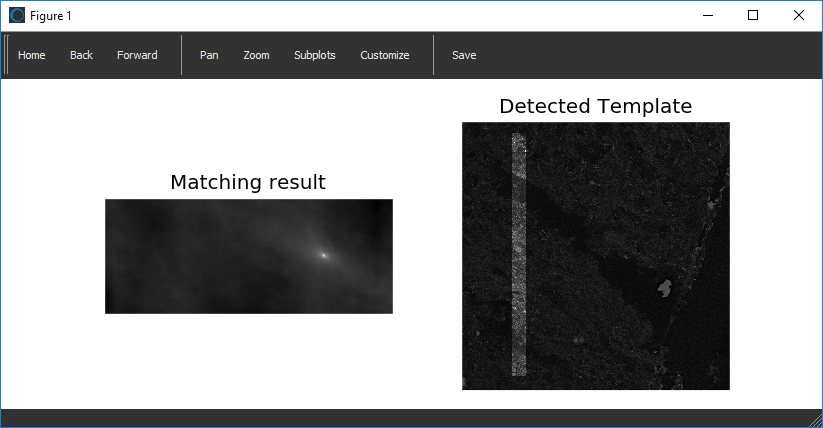This screenshot has width=823, height=428.
Task: Maximize the Figure 1 window
Action: point(753,16)
